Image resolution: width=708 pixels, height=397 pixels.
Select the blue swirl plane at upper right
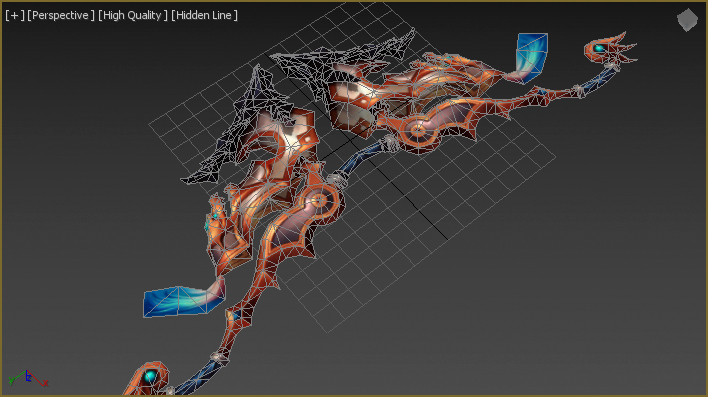(x=531, y=56)
